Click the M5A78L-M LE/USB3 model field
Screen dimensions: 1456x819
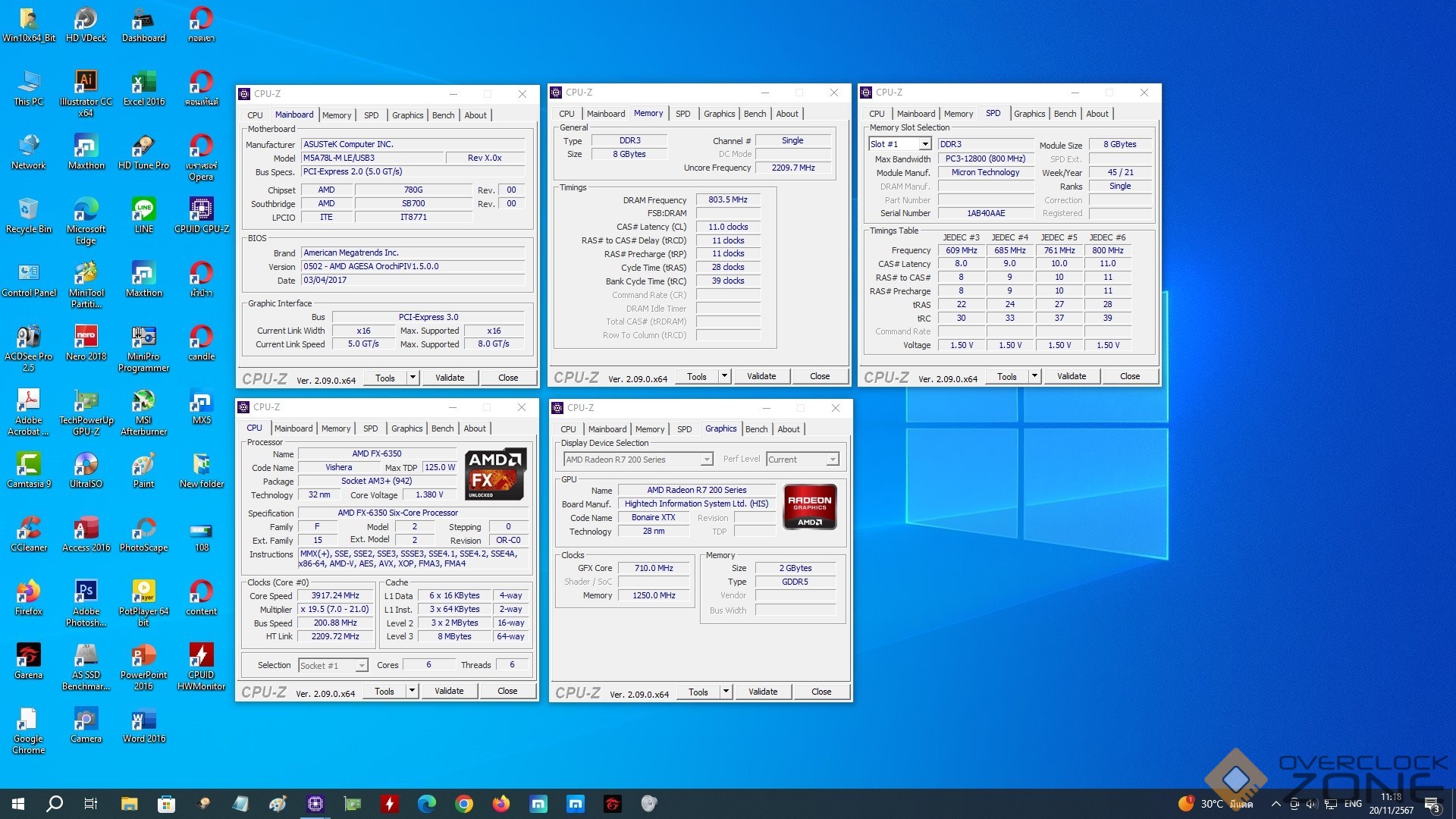[372, 158]
